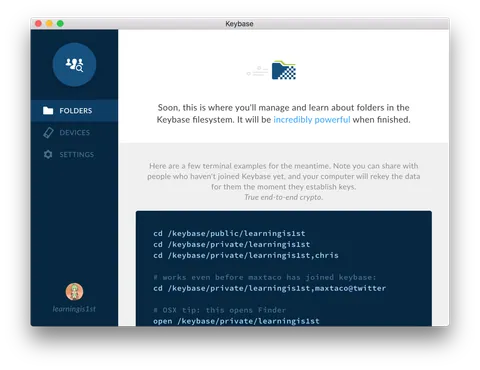Switch to the DEVICES tab label
This screenshot has width=480, height=370.
click(75, 133)
